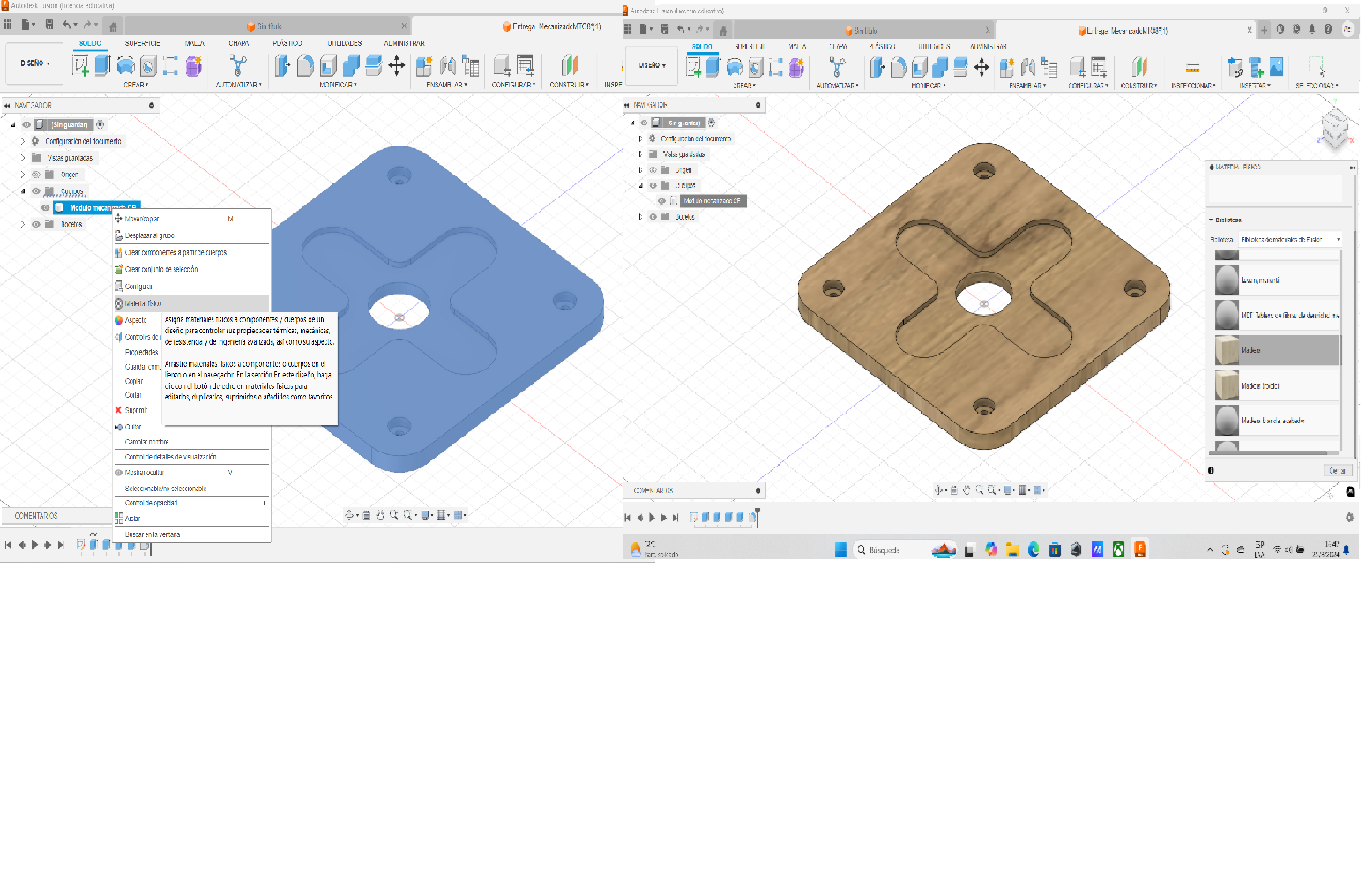Choose Suprimir in context menu

click(x=136, y=410)
